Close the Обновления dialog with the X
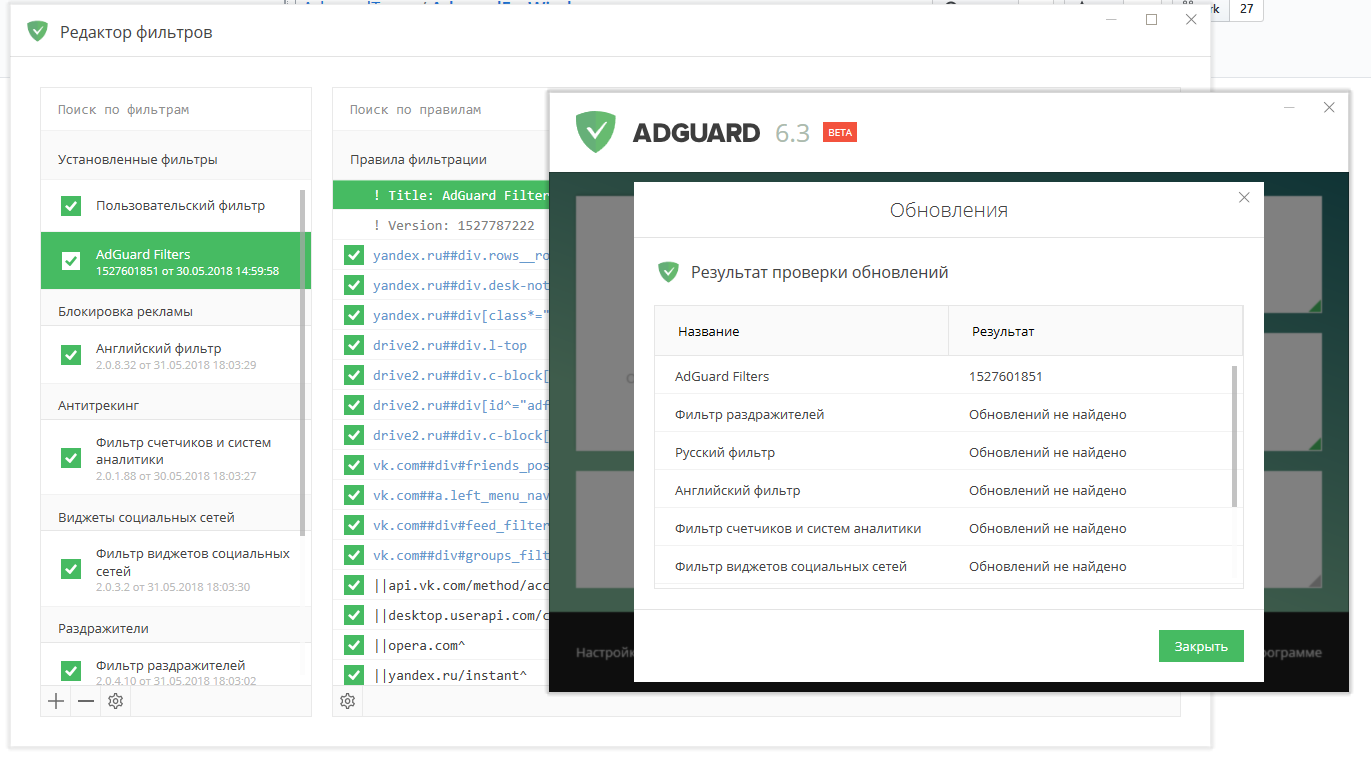This screenshot has width=1371, height=783. click(x=1244, y=198)
